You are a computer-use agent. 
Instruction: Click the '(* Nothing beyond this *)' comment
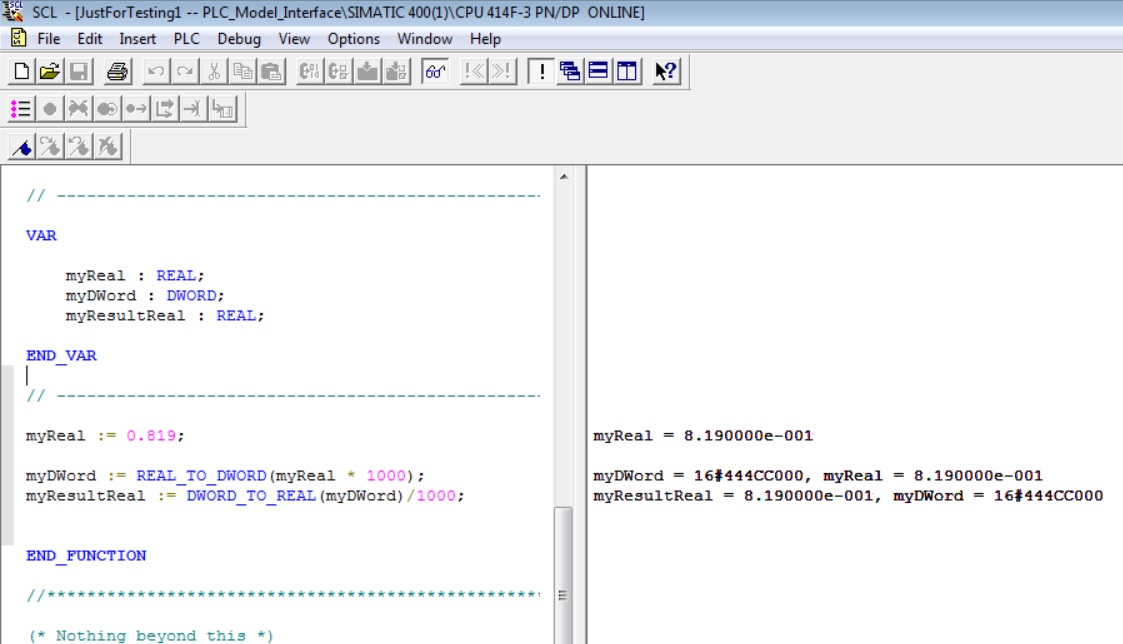[x=151, y=636]
